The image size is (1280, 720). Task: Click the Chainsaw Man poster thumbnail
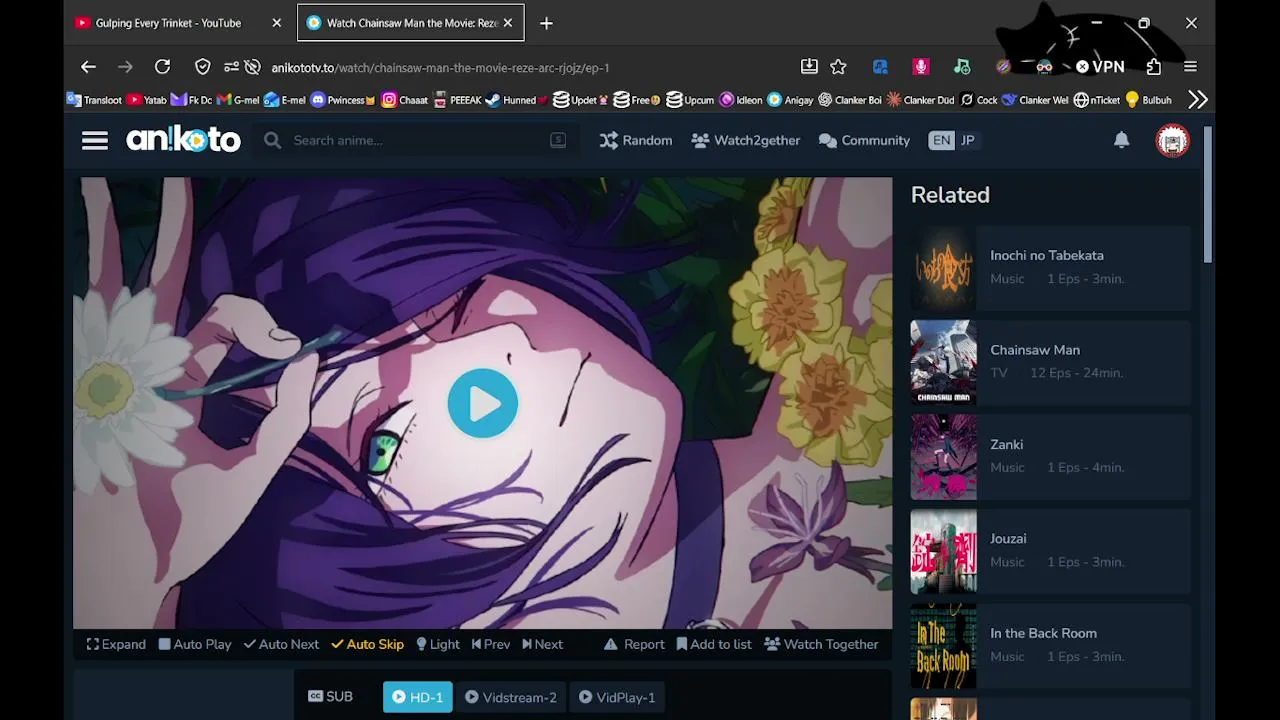pyautogui.click(x=943, y=362)
